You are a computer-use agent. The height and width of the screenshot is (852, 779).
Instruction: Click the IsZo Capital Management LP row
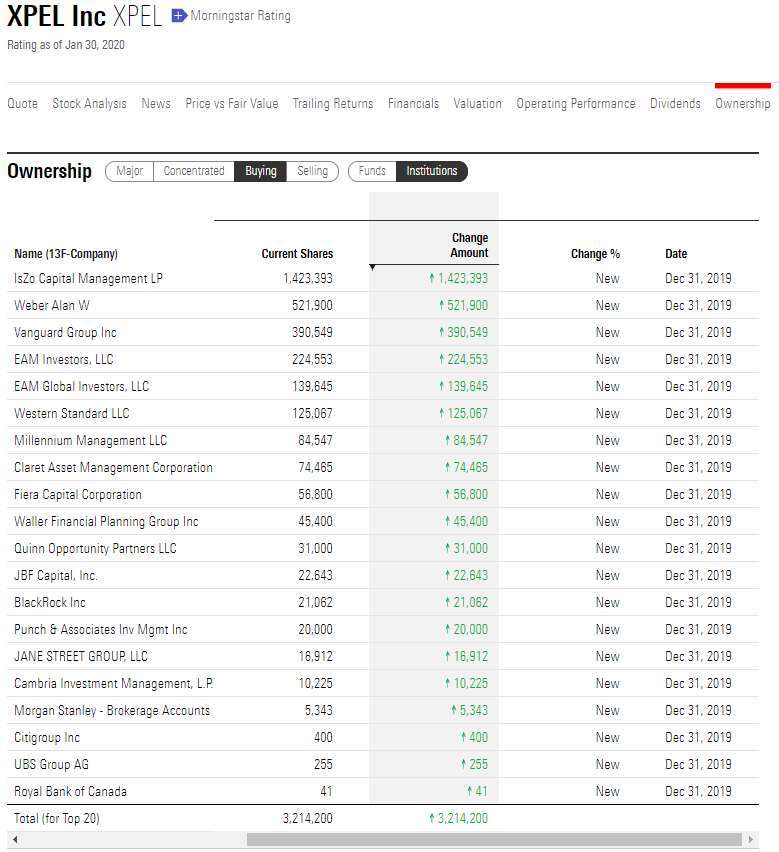[x=383, y=278]
